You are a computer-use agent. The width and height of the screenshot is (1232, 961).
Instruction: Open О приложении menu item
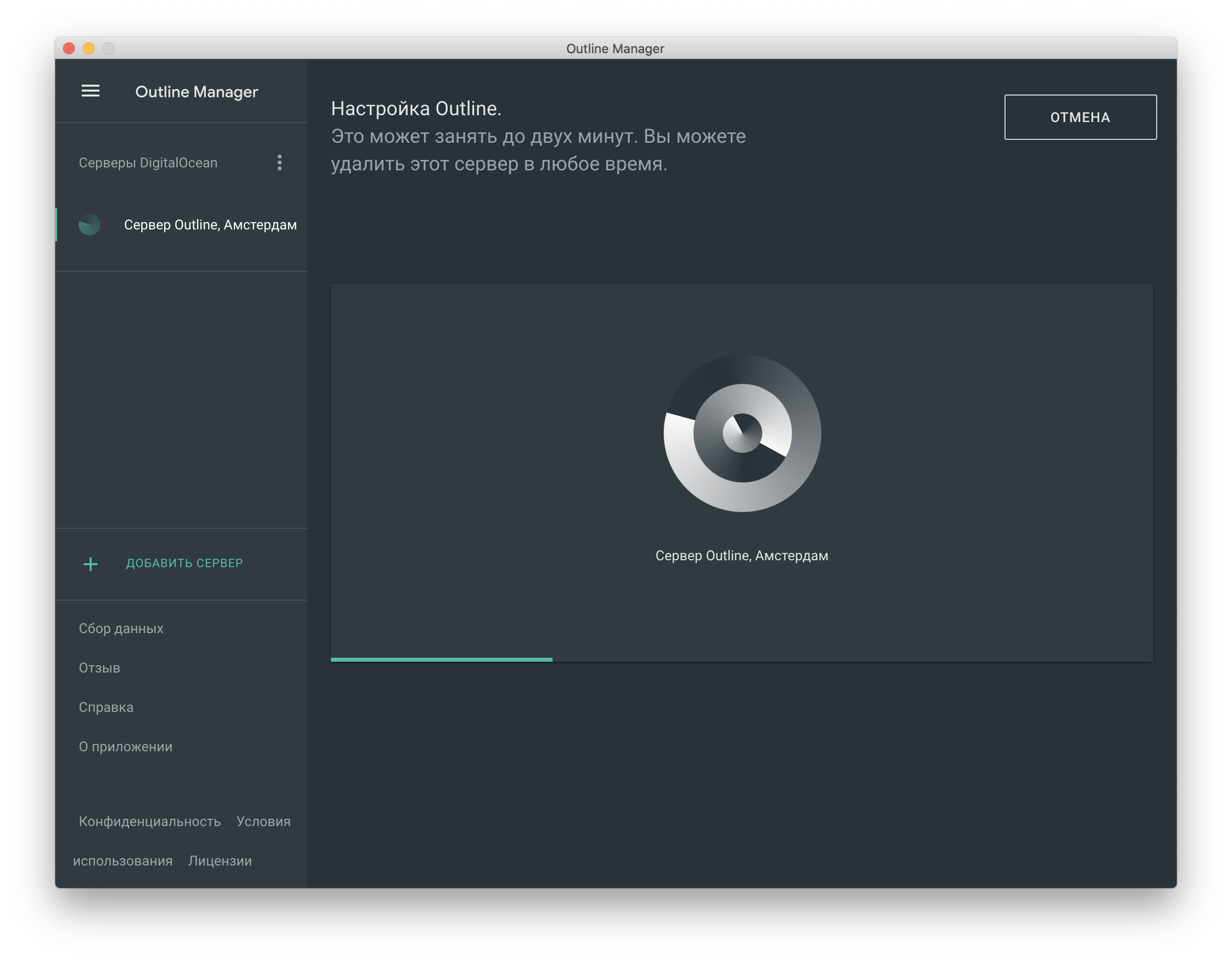(x=125, y=747)
